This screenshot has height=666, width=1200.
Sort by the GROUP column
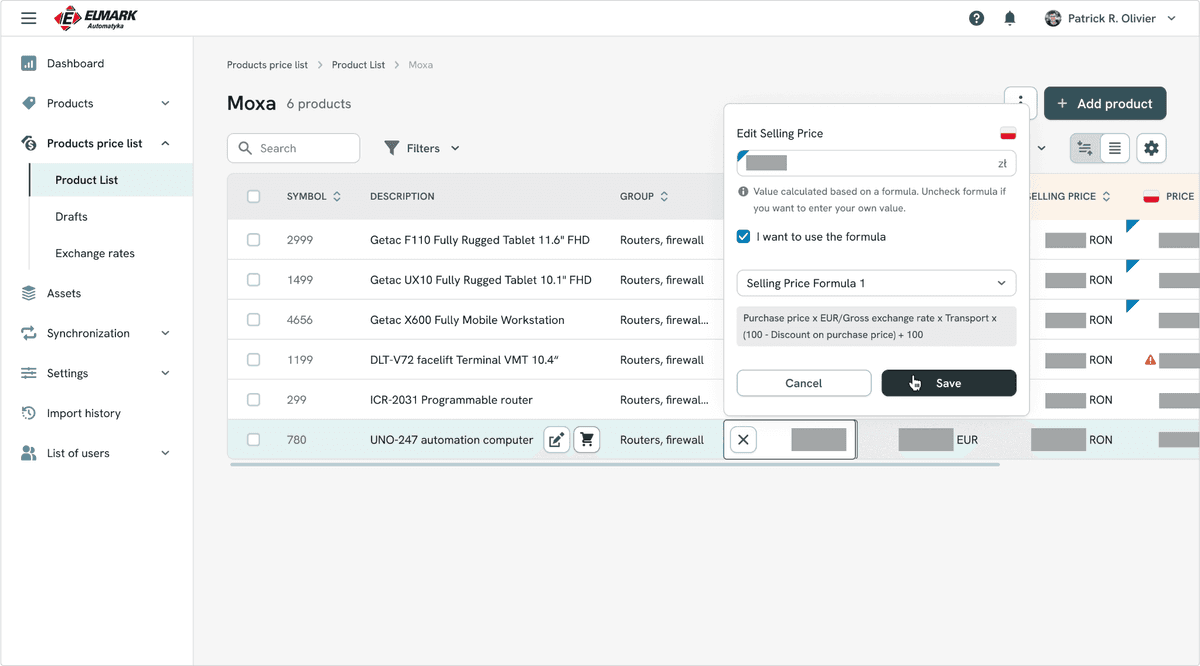point(644,196)
